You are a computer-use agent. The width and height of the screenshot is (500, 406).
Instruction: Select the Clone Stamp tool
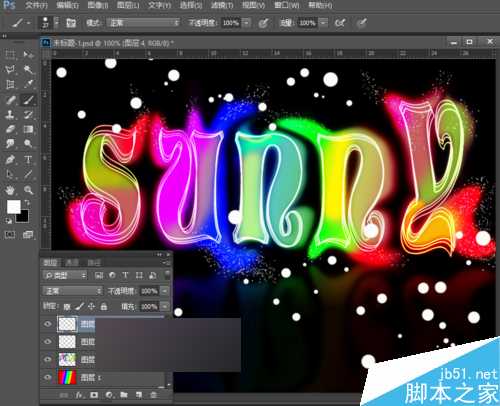[10, 114]
